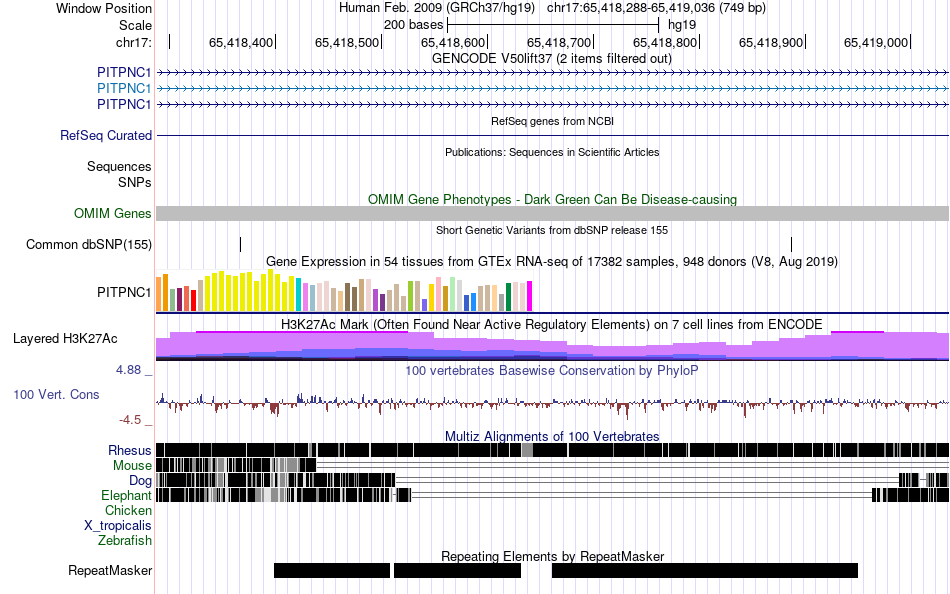The width and height of the screenshot is (950, 594).
Task: Click the left dbSNP variant tick mark
Action: pos(241,244)
